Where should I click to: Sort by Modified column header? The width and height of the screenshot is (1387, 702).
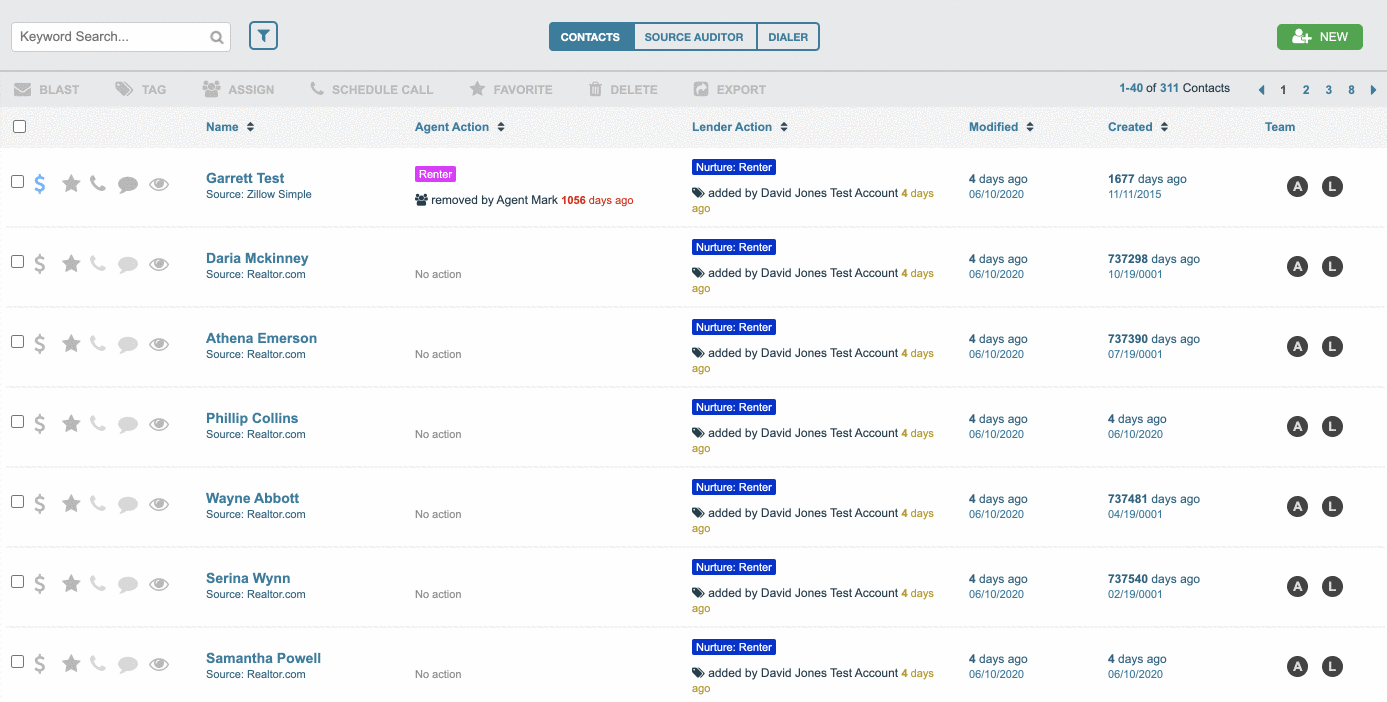[x=1000, y=127]
